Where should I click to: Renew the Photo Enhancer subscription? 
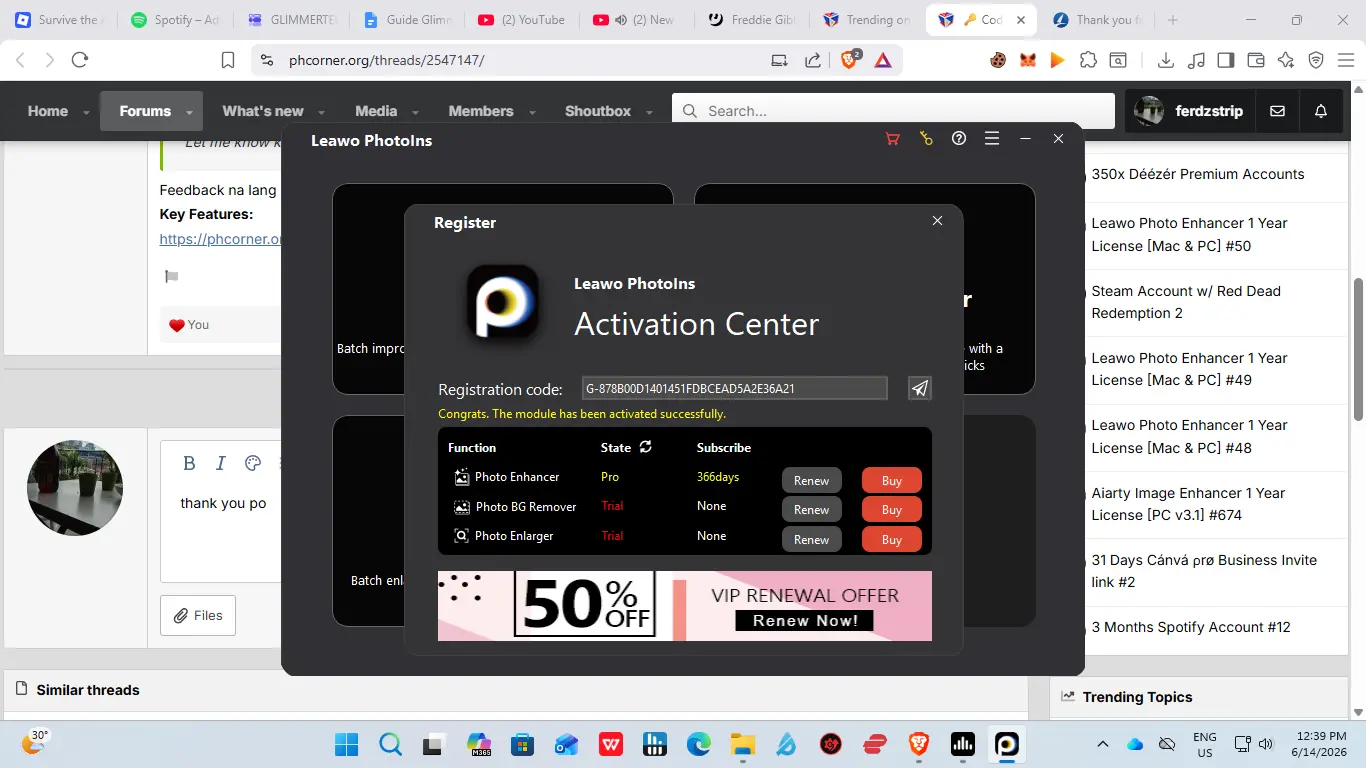811,480
